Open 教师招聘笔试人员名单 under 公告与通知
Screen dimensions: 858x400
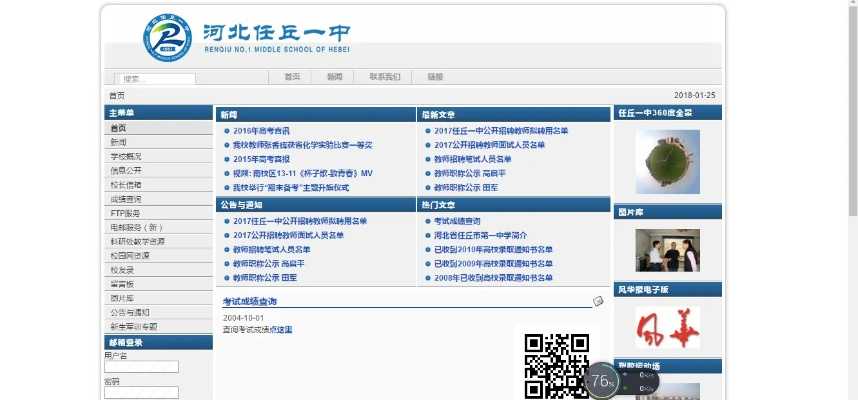pyautogui.click(x=271, y=250)
